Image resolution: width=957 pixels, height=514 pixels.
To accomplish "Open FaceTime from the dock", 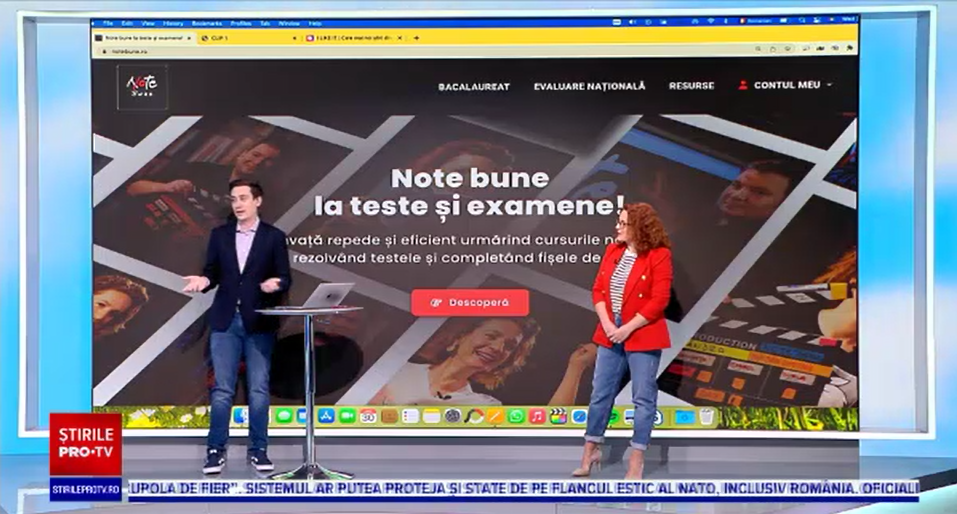I will [347, 416].
